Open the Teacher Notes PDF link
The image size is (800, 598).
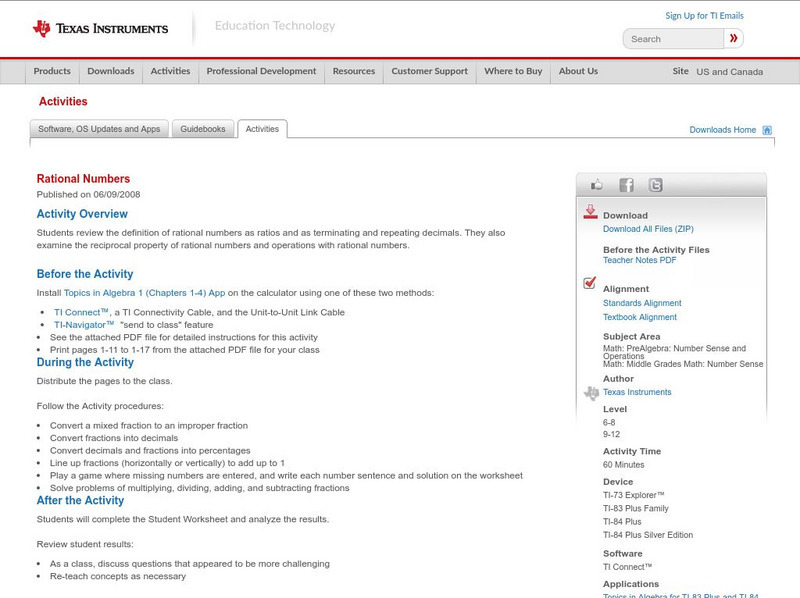[639, 260]
